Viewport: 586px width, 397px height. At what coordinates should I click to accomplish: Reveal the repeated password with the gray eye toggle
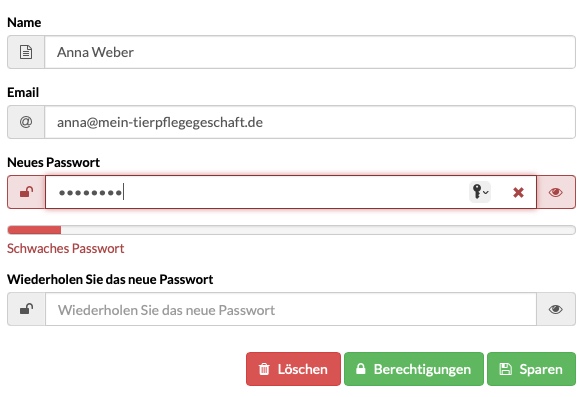tap(556, 309)
